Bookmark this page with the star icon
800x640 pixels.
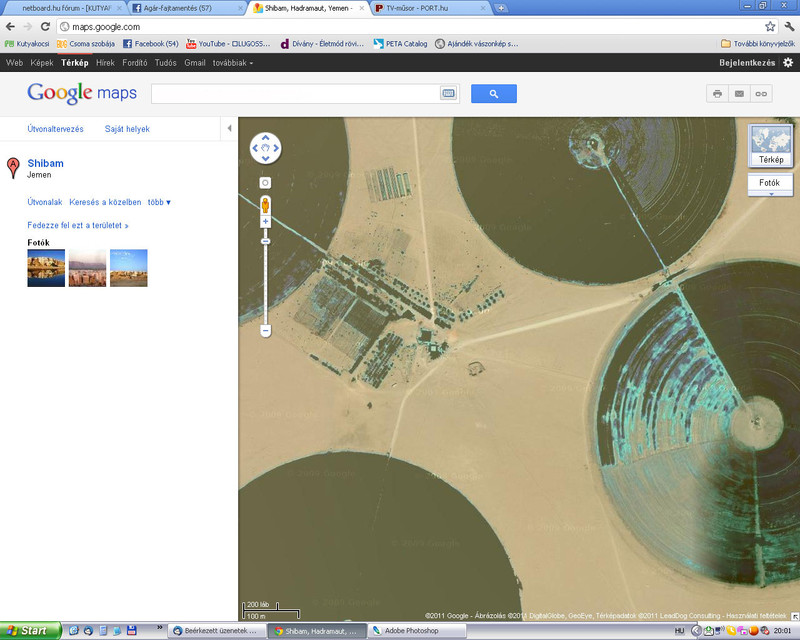pyautogui.click(x=770, y=27)
